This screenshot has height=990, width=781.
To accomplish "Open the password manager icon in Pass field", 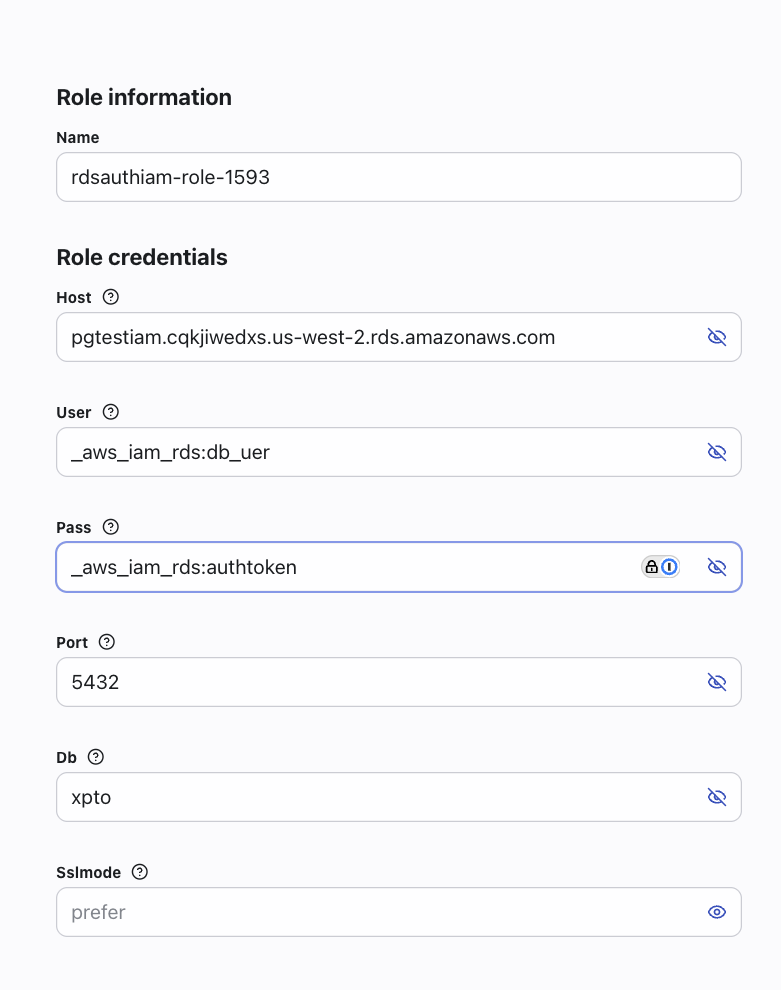I will coord(661,567).
